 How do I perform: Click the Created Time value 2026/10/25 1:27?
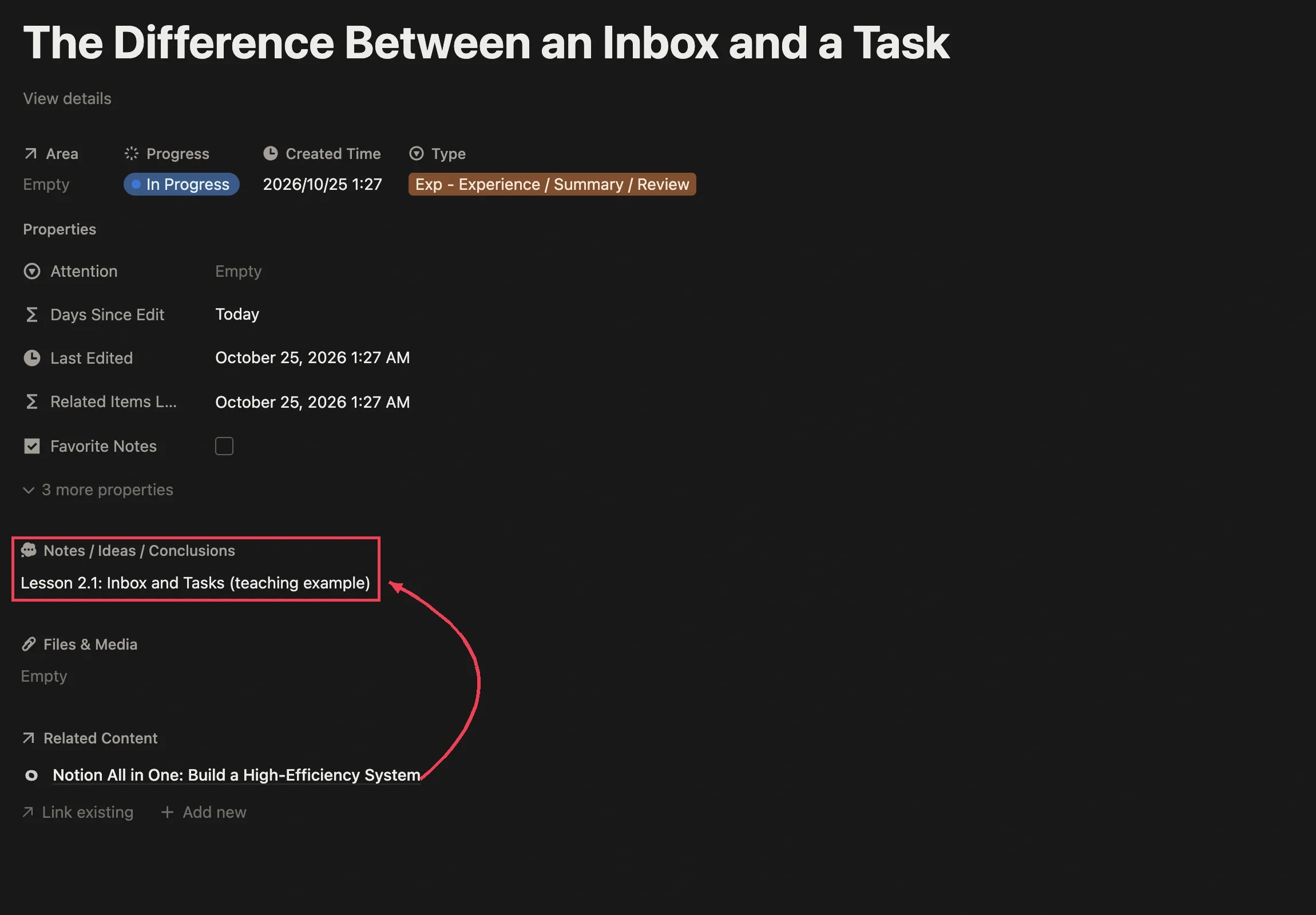coord(322,184)
